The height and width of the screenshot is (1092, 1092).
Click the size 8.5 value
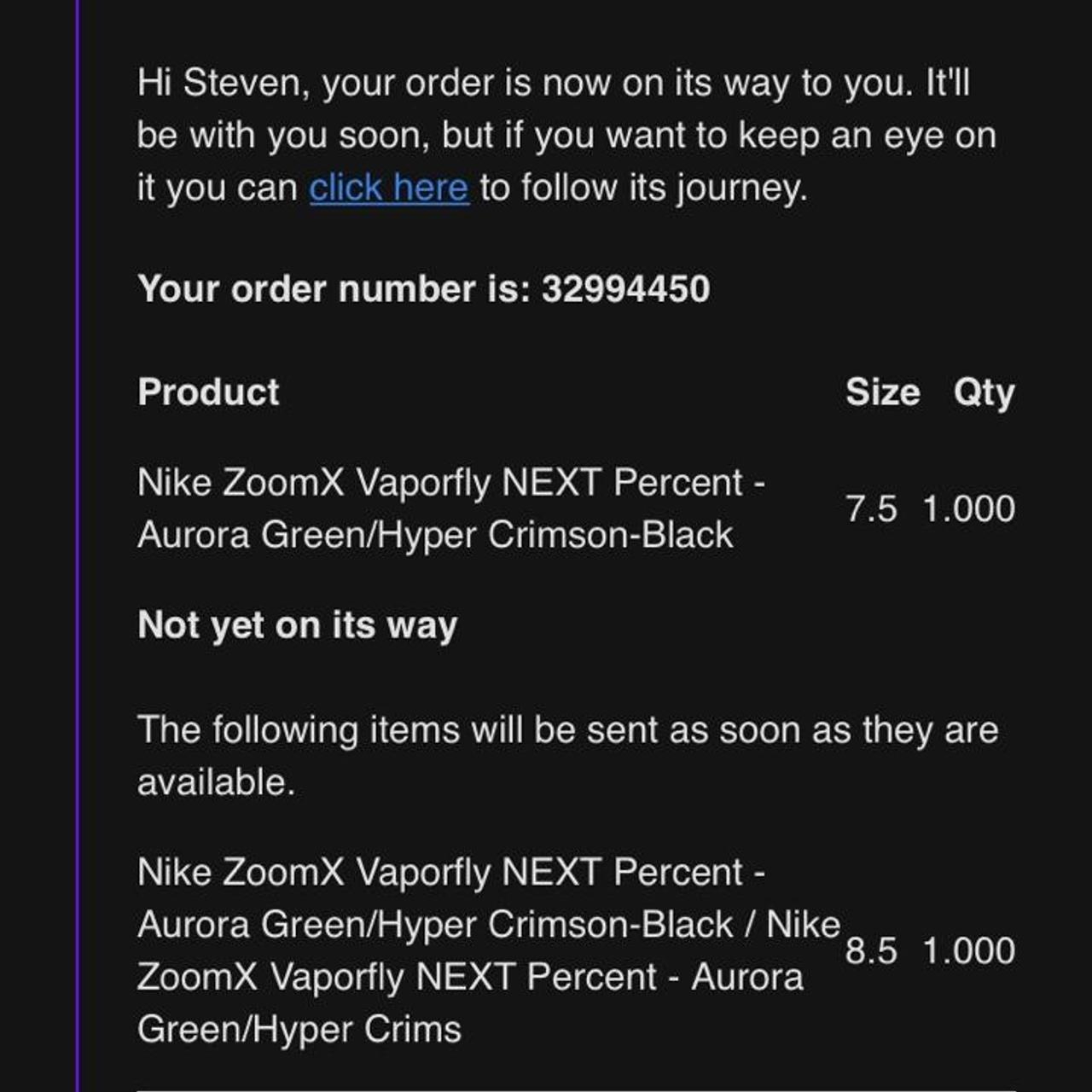[871, 951]
